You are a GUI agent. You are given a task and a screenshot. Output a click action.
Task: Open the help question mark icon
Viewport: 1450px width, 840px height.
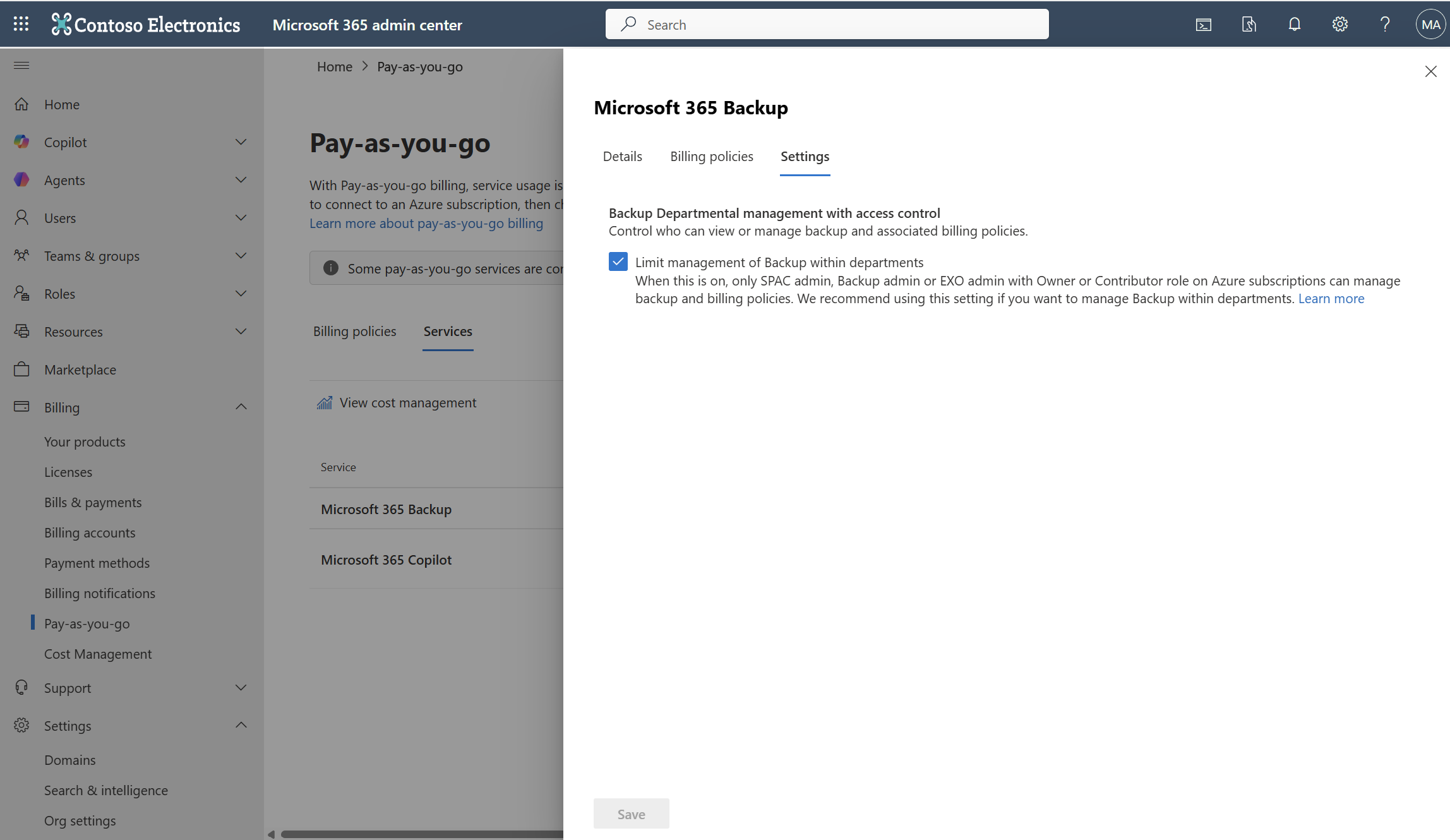pyautogui.click(x=1385, y=25)
